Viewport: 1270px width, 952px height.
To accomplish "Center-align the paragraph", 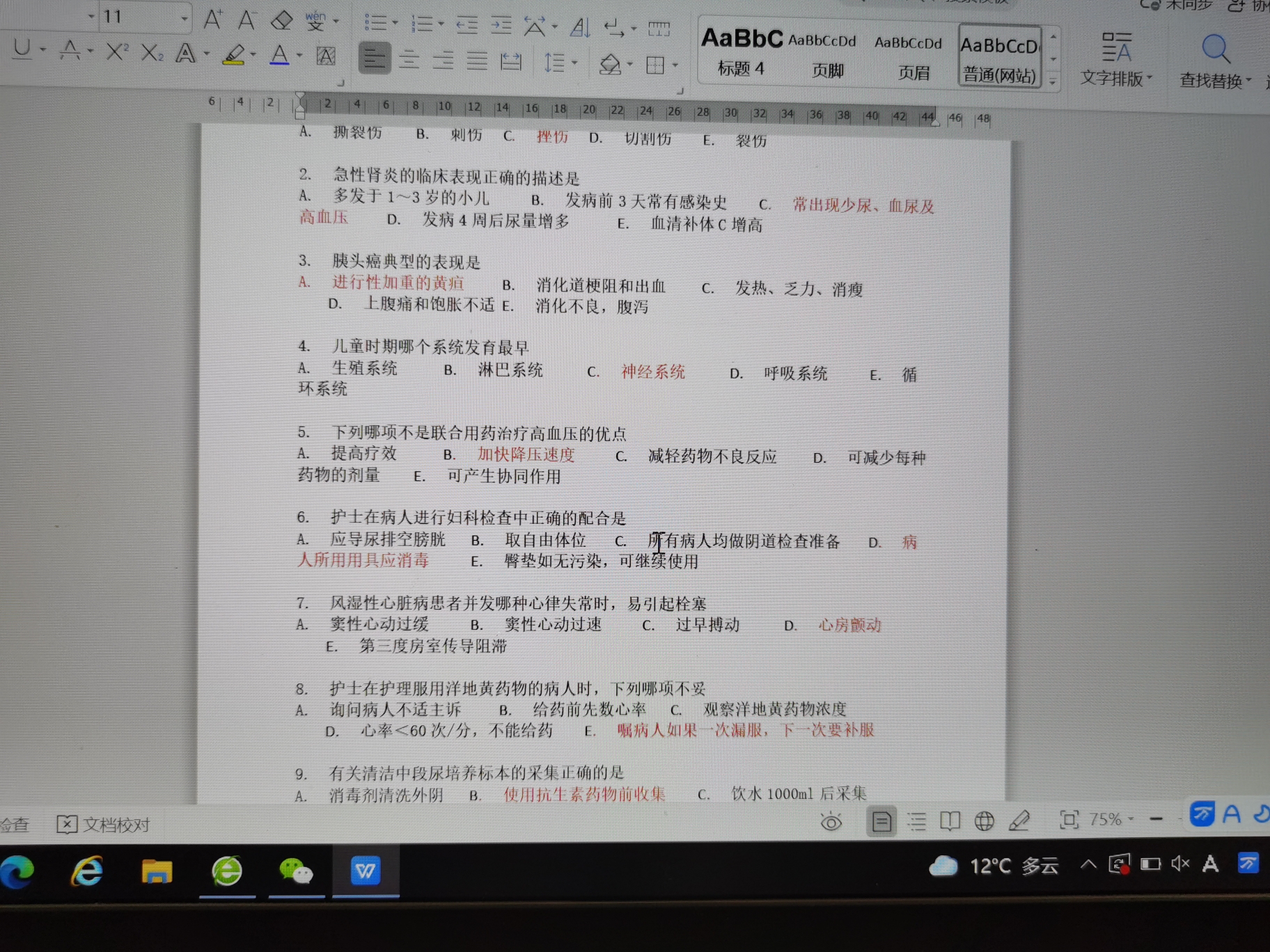I will (x=409, y=60).
